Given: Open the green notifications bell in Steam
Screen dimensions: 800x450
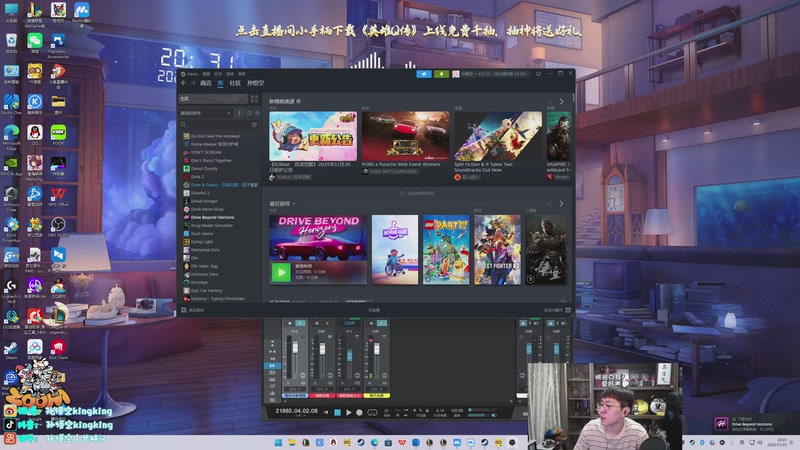Looking at the screenshot, I should [441, 74].
